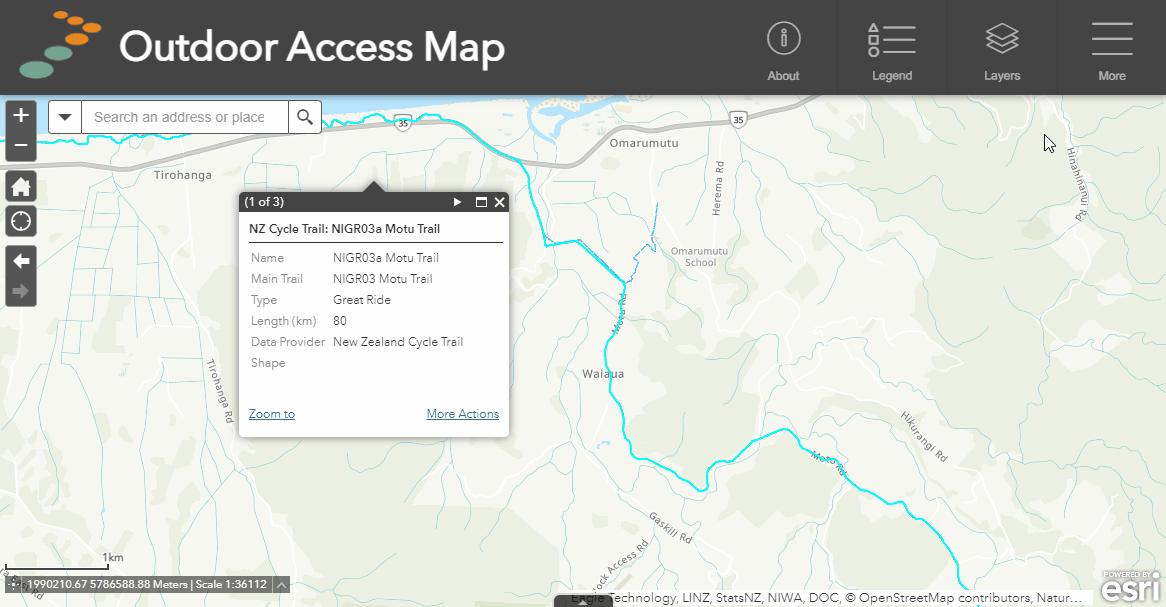Show next feature in the popup
Screen dimensions: 1166x607
(457, 202)
